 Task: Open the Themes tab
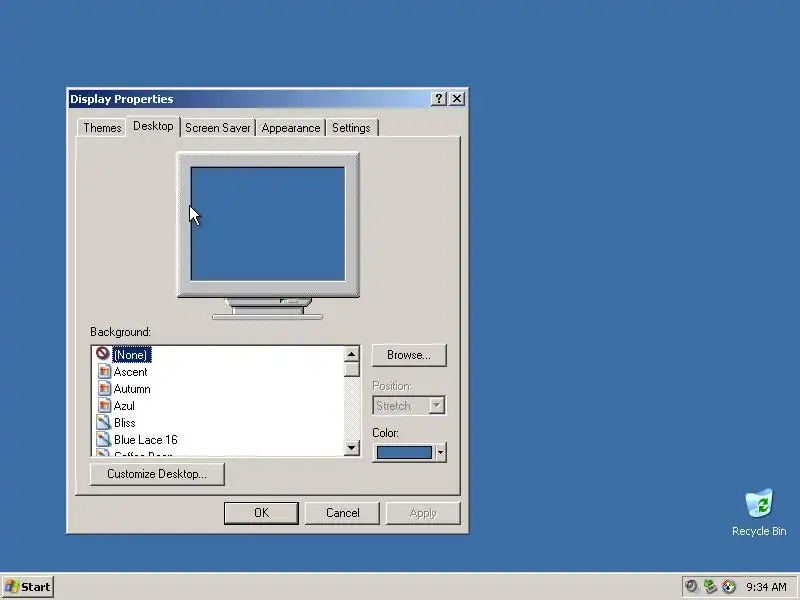coord(102,128)
